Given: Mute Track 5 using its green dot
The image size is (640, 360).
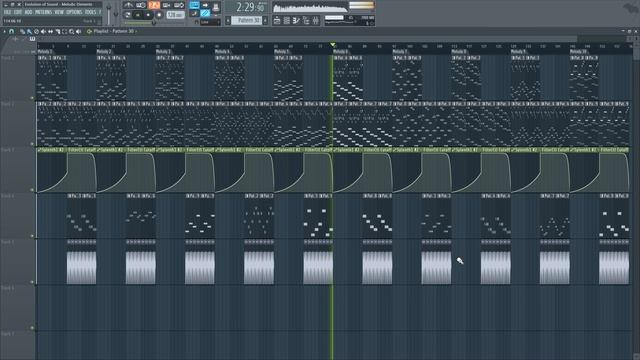Looking at the screenshot, I should tap(32, 282).
